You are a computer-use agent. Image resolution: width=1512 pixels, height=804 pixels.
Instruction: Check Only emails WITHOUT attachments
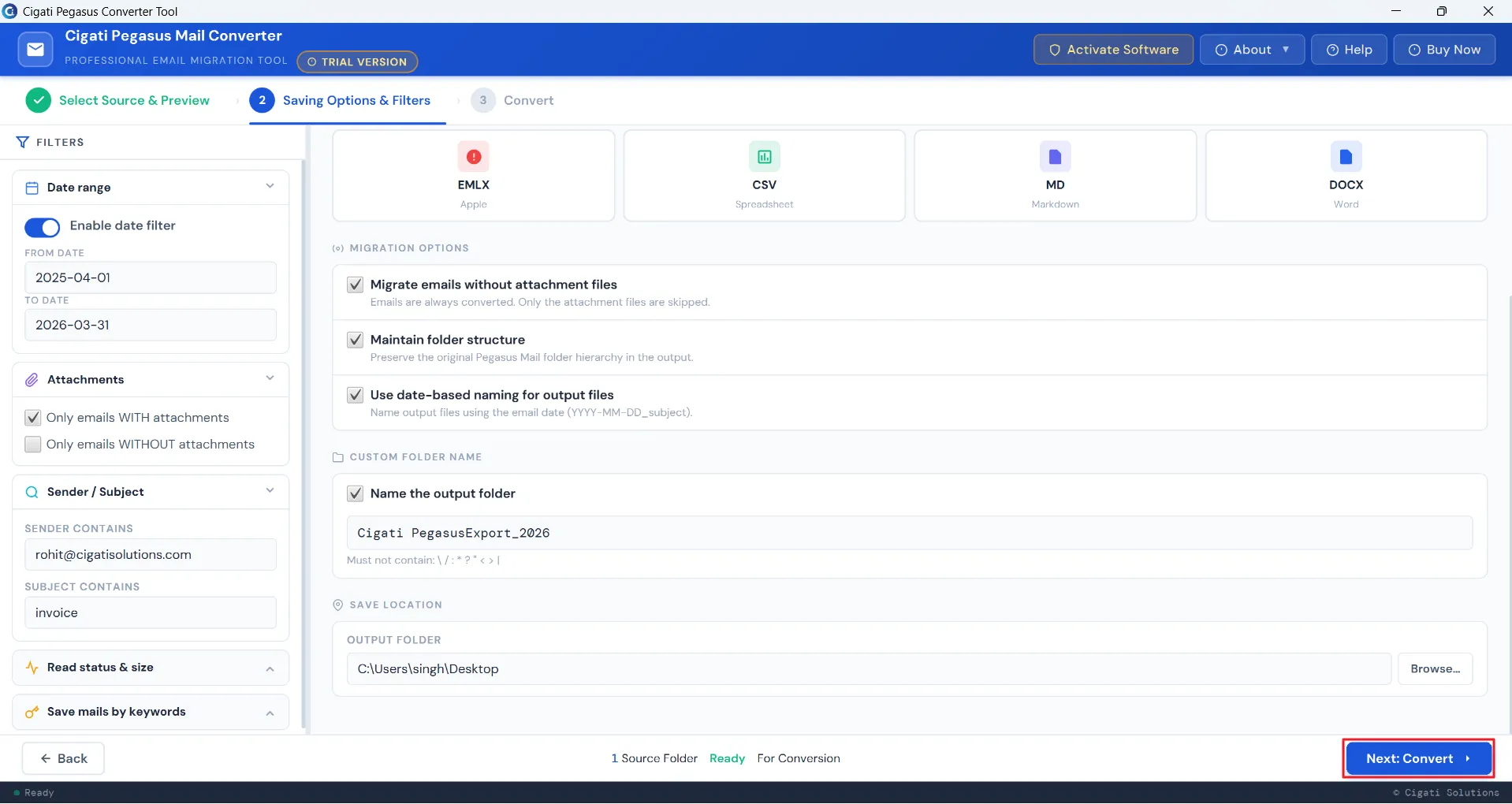coord(33,445)
